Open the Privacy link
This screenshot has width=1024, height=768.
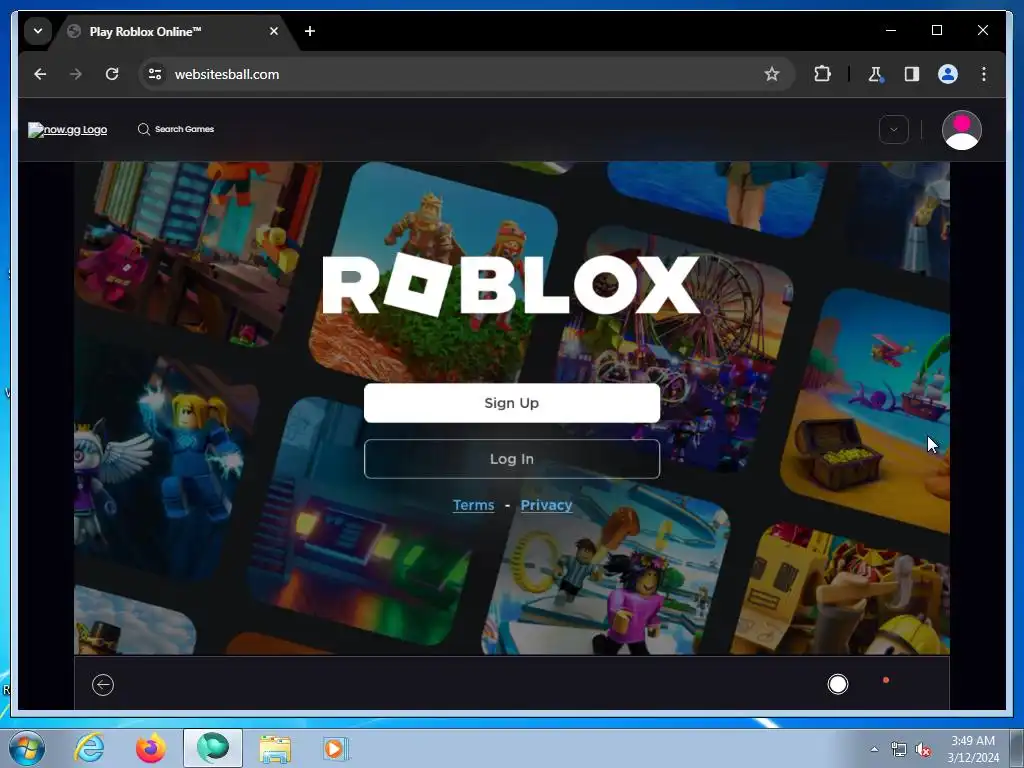(547, 505)
